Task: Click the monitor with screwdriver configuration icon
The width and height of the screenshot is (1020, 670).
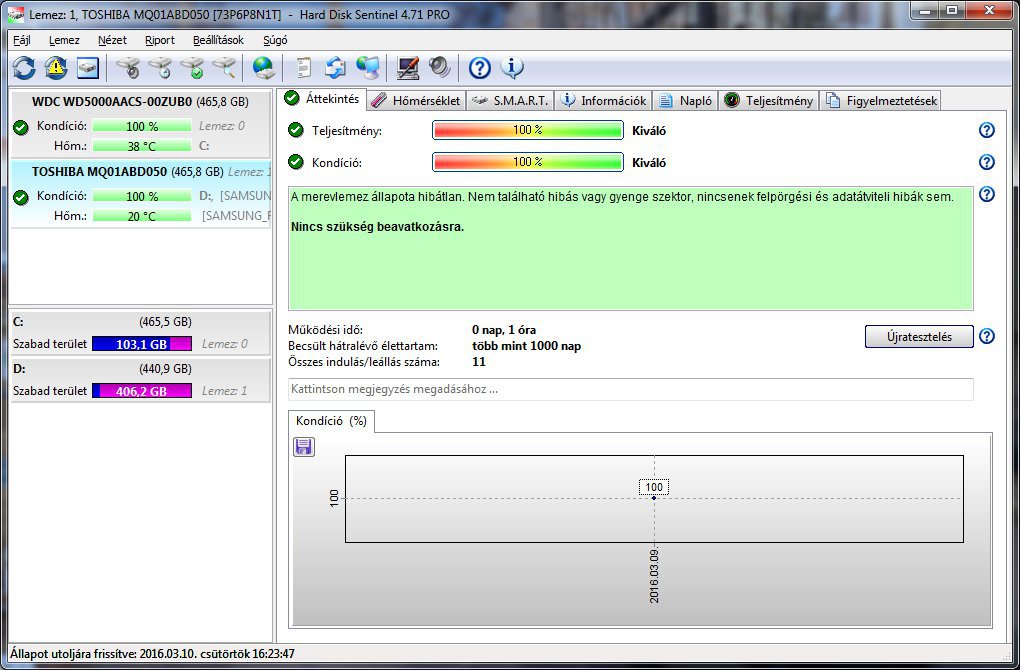Action: click(408, 68)
